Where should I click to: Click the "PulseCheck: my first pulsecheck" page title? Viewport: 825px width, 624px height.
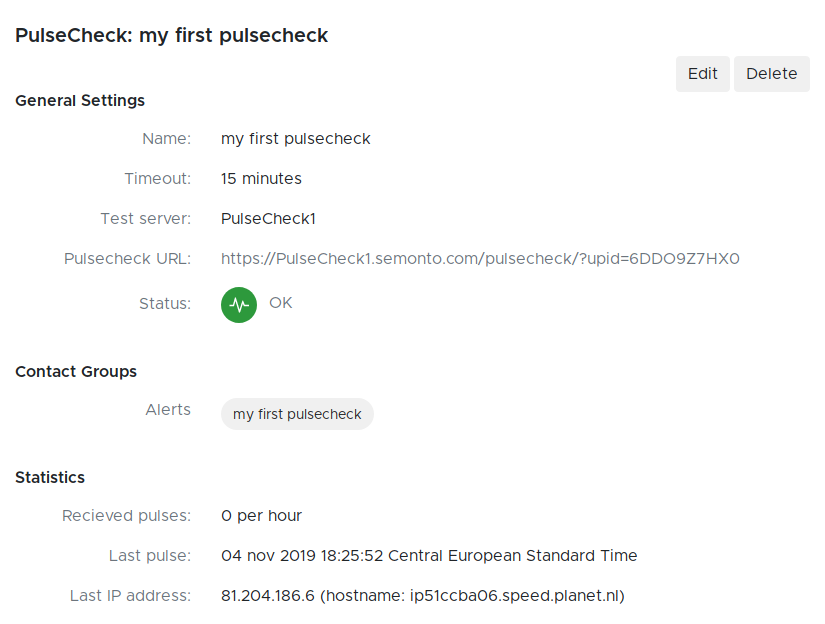tap(172, 35)
